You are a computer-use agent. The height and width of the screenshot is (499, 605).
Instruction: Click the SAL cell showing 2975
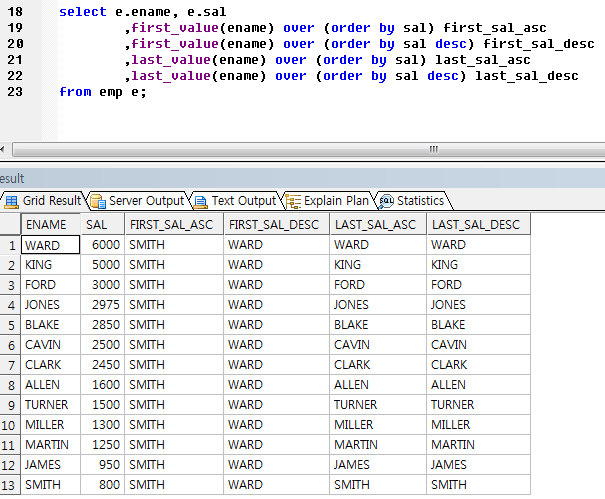tap(103, 305)
